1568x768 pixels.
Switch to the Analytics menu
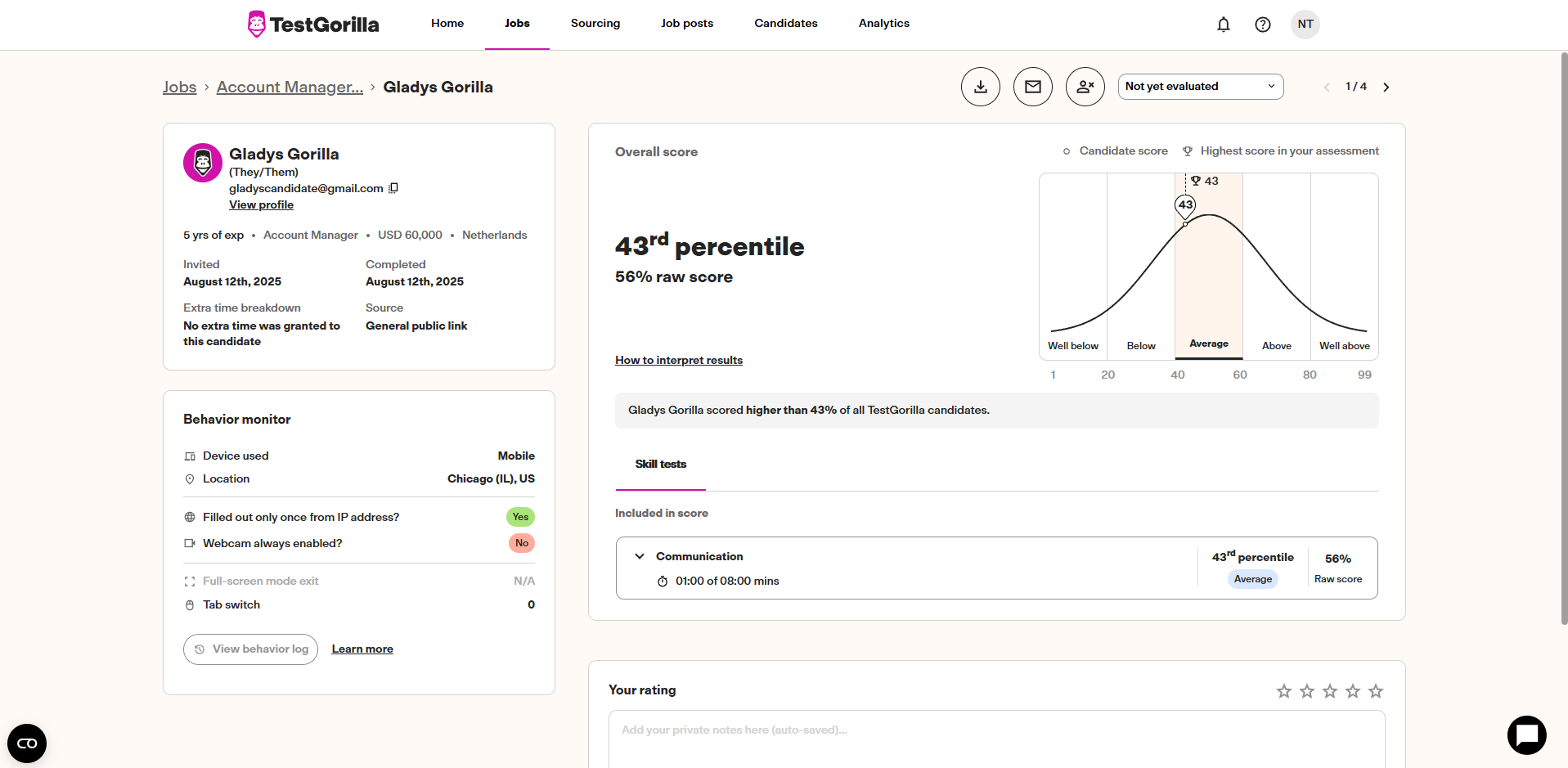[883, 24]
